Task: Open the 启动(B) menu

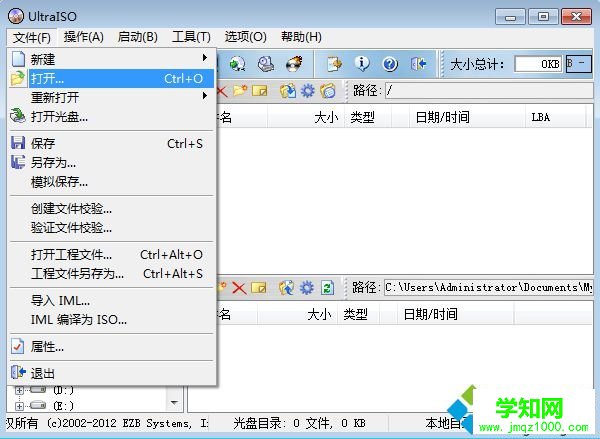Action: (x=138, y=37)
